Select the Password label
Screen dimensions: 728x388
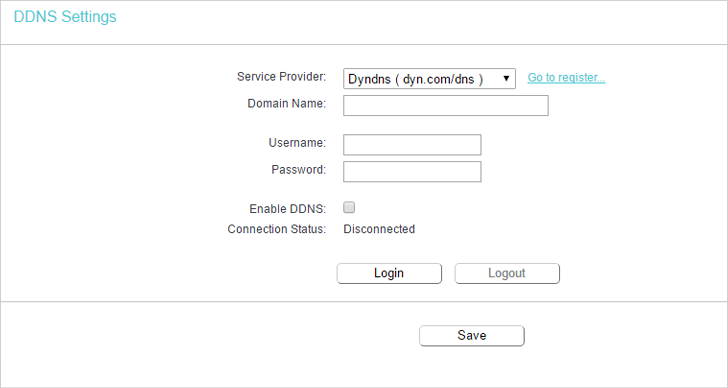point(299,170)
